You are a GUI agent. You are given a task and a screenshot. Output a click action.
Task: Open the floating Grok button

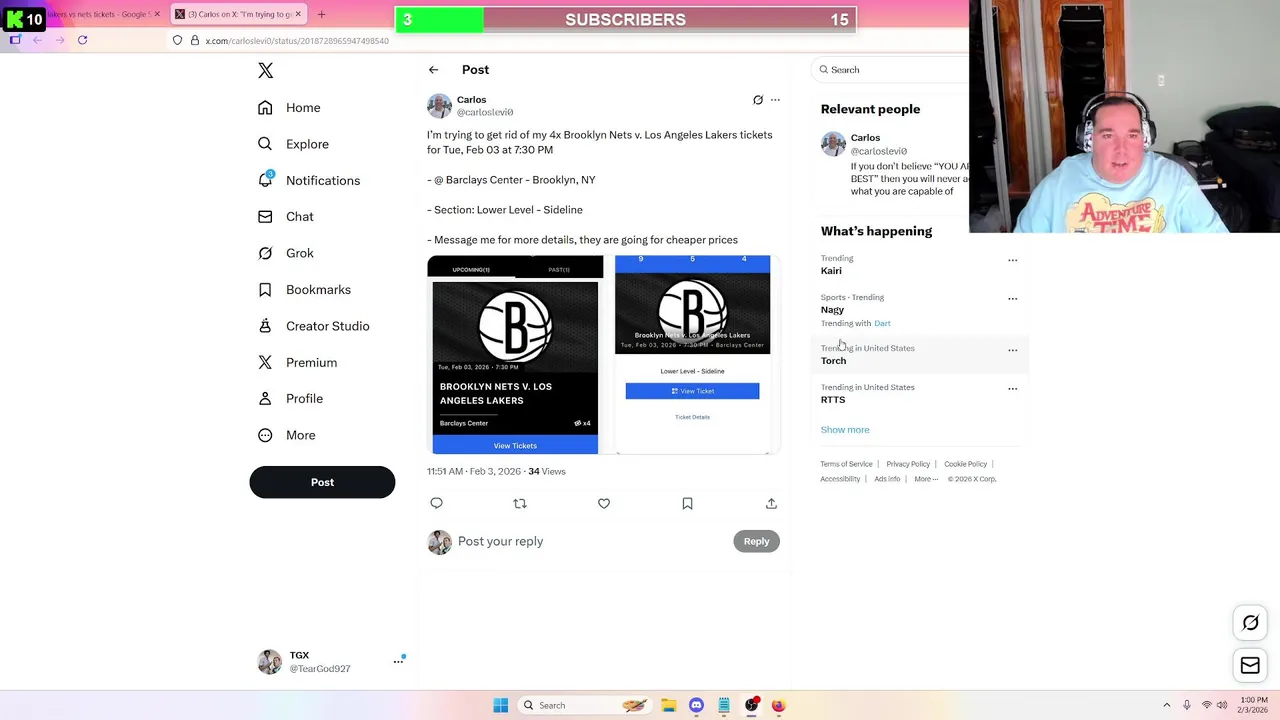(1250, 624)
